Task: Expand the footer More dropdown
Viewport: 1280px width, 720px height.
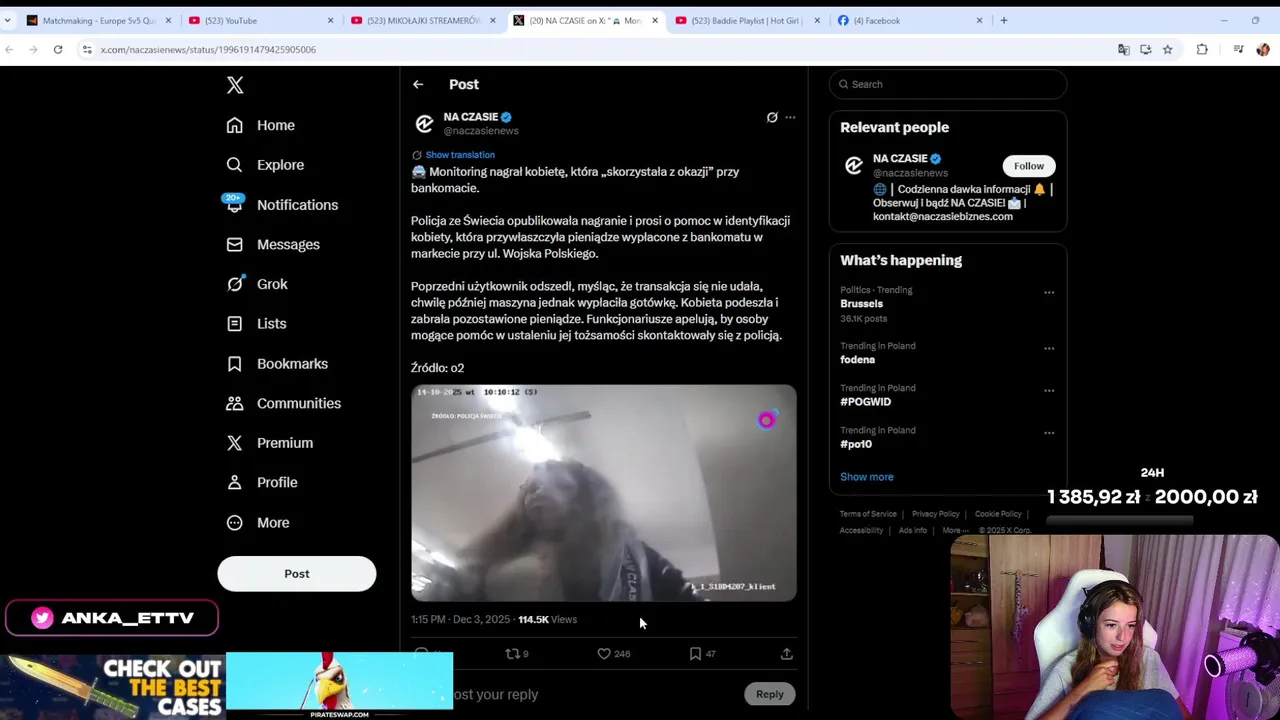Action: pos(954,530)
